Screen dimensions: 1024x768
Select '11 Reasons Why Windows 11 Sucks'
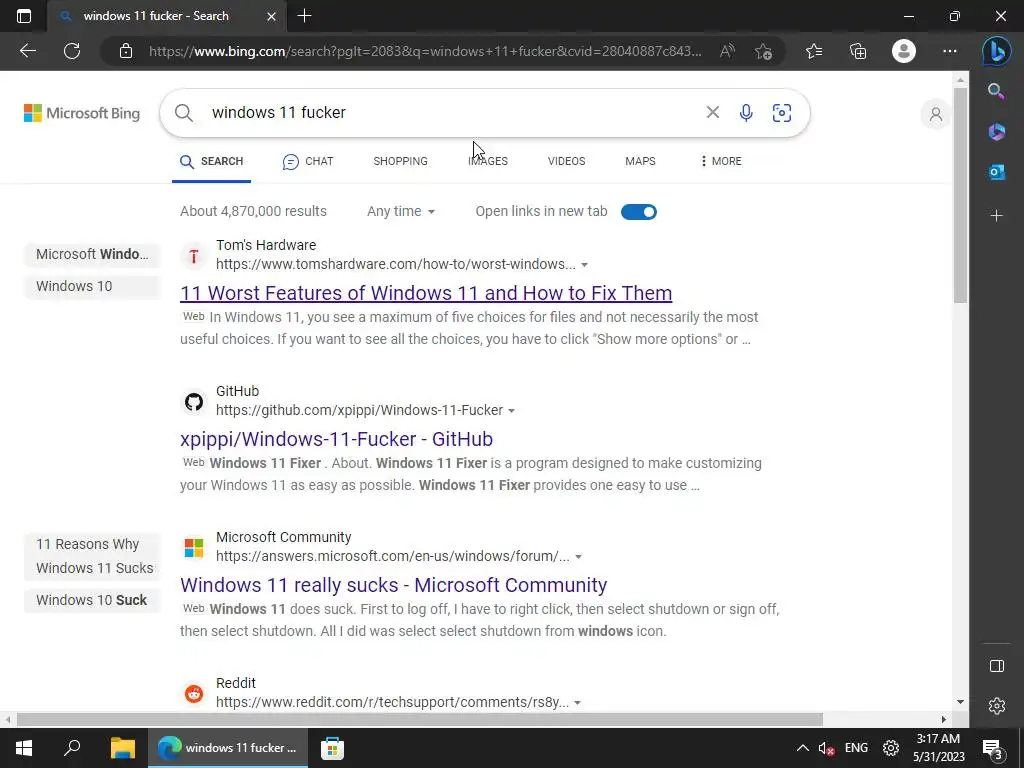tap(92, 556)
